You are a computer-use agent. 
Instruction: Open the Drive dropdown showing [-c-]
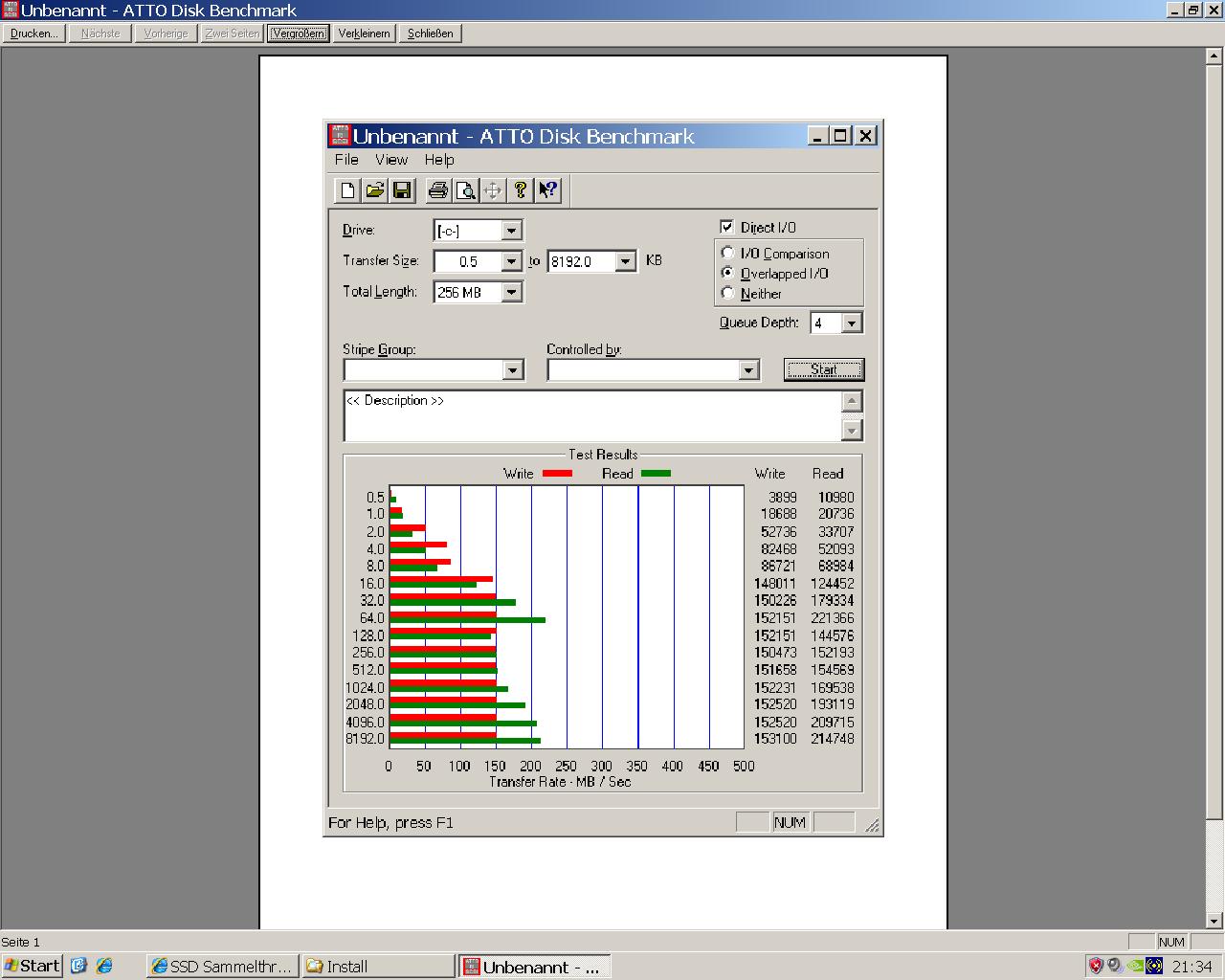(511, 231)
